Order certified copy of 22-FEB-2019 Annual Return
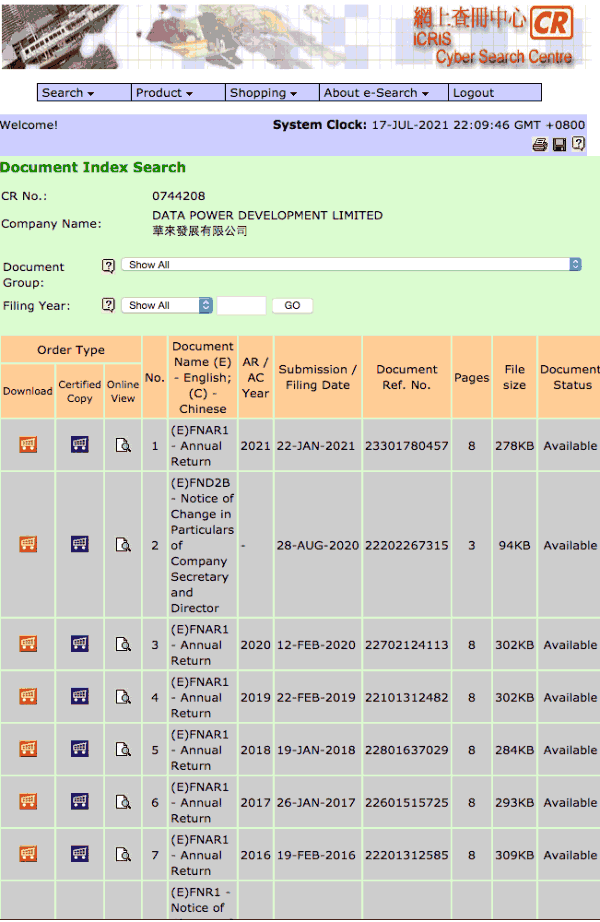Screen dimensions: 600x922 80,696
